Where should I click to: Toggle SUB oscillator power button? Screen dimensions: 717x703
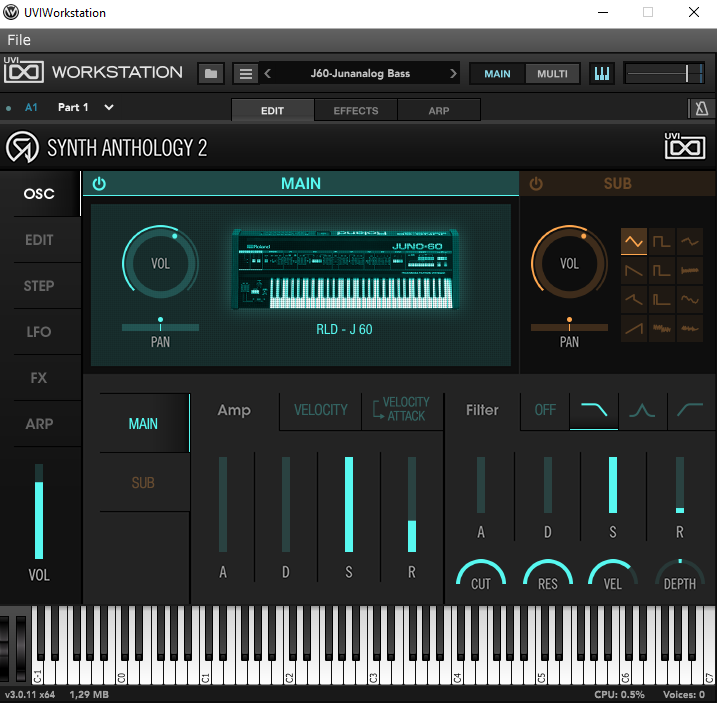coord(536,184)
